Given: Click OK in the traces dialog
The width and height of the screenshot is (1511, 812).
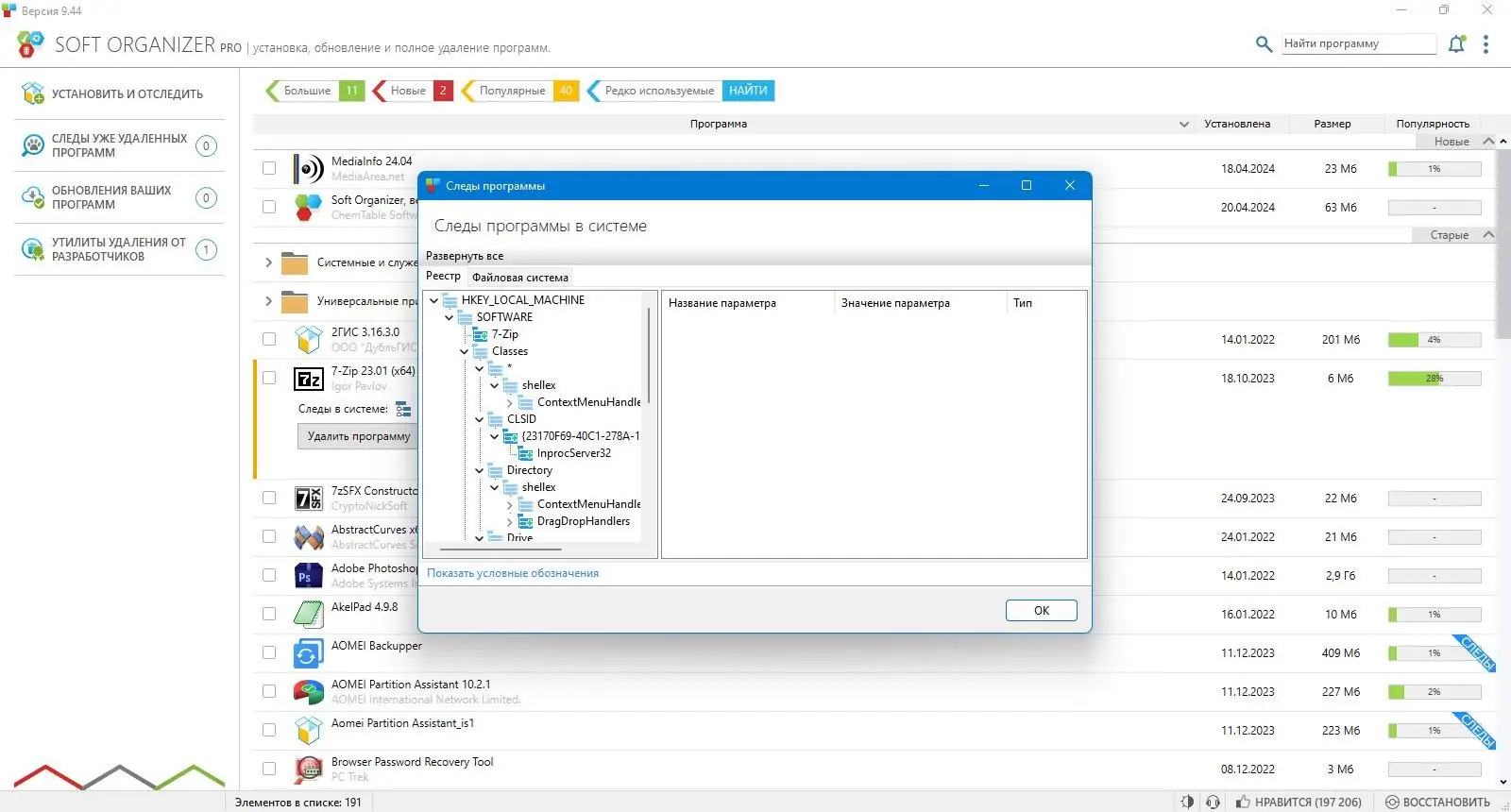Looking at the screenshot, I should pyautogui.click(x=1042, y=610).
